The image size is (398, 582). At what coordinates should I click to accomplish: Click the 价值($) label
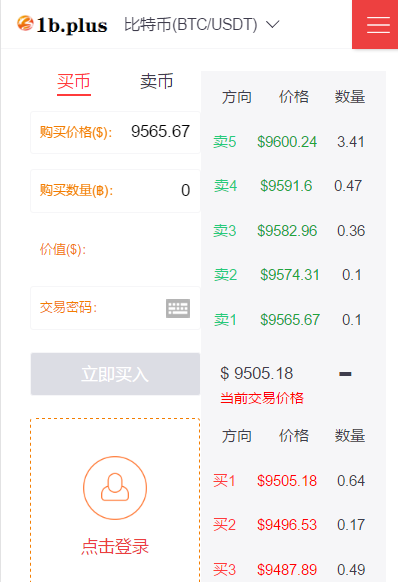(63, 249)
